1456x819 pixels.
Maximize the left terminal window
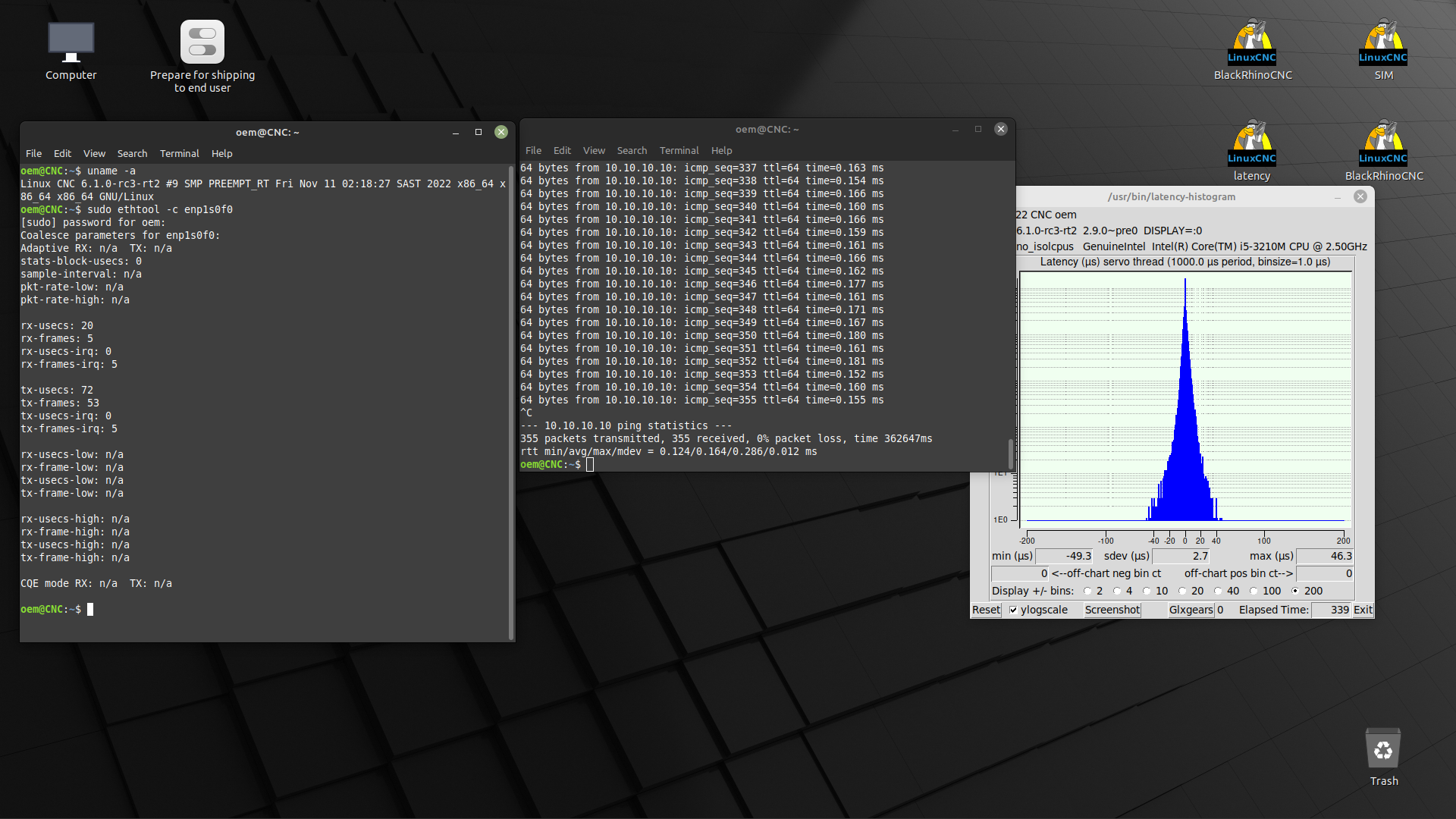pos(479,132)
